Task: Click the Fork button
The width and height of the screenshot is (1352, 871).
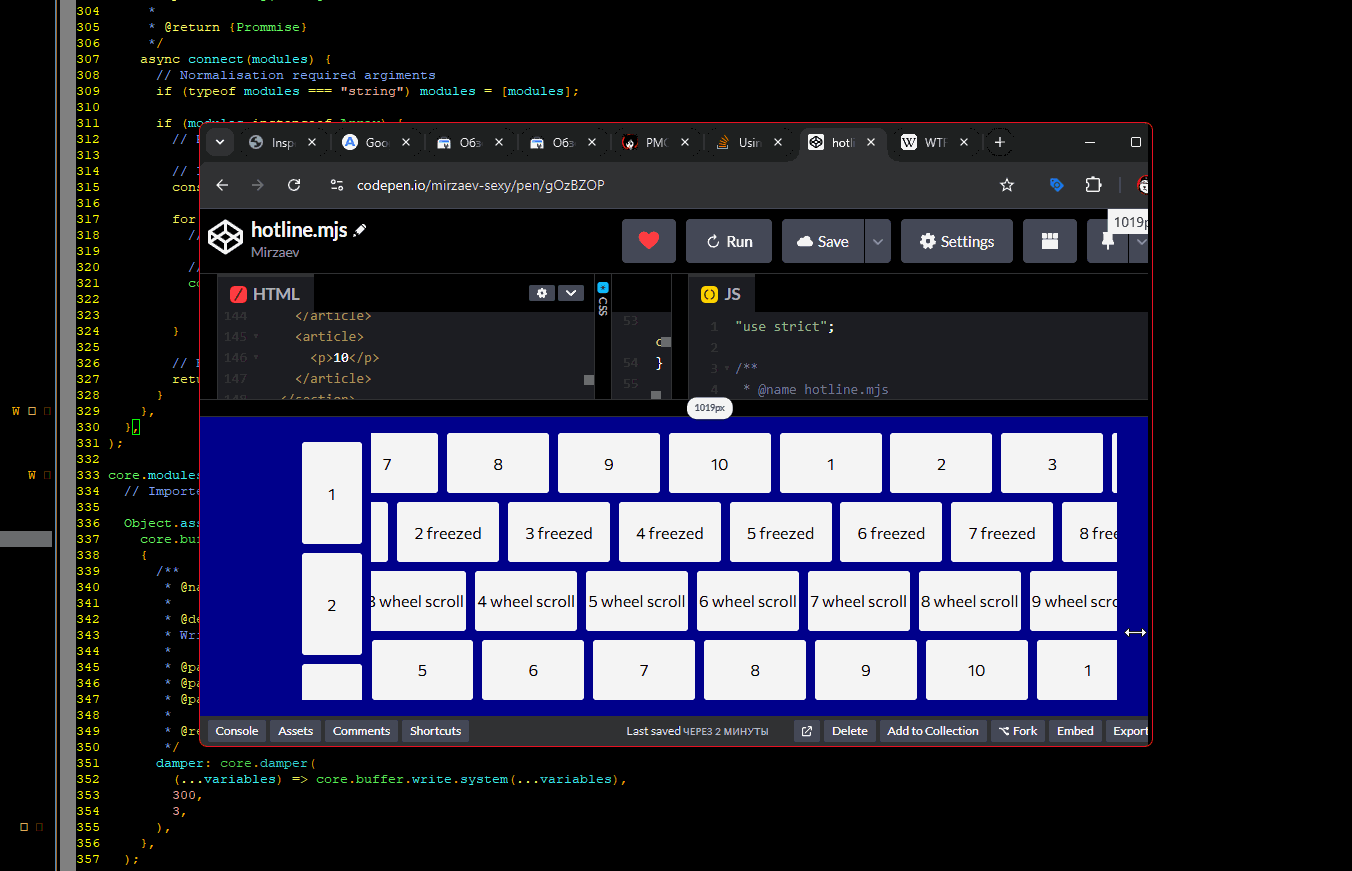Action: [x=1017, y=731]
